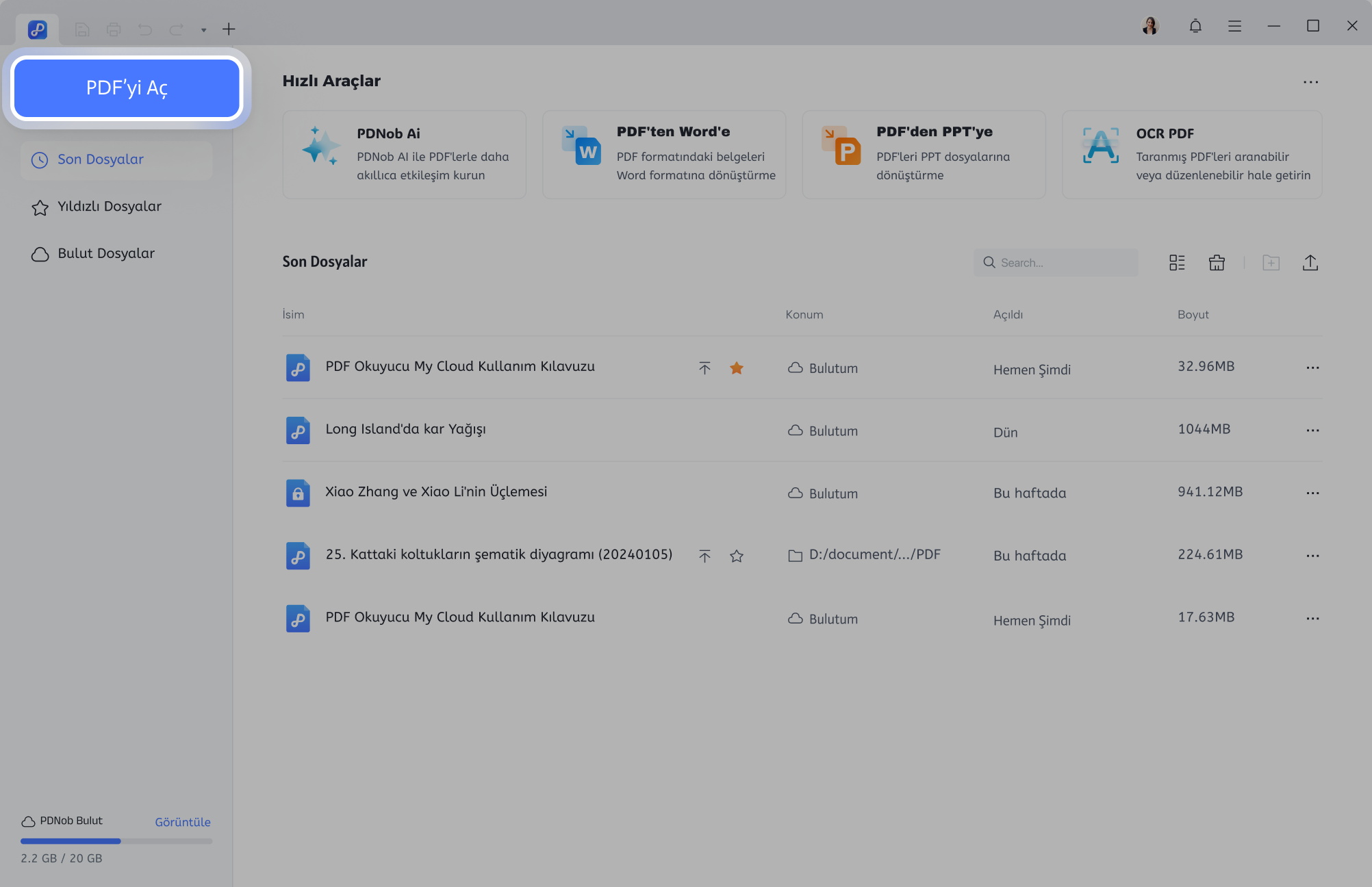Sort by Boyut column header
The image size is (1372, 887).
[1193, 315]
